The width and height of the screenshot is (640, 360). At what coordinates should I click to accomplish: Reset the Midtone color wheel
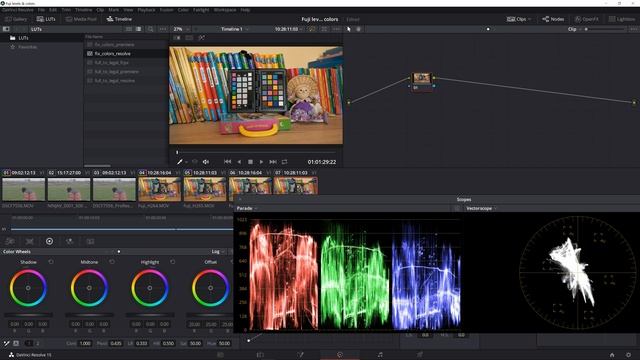pos(112,262)
